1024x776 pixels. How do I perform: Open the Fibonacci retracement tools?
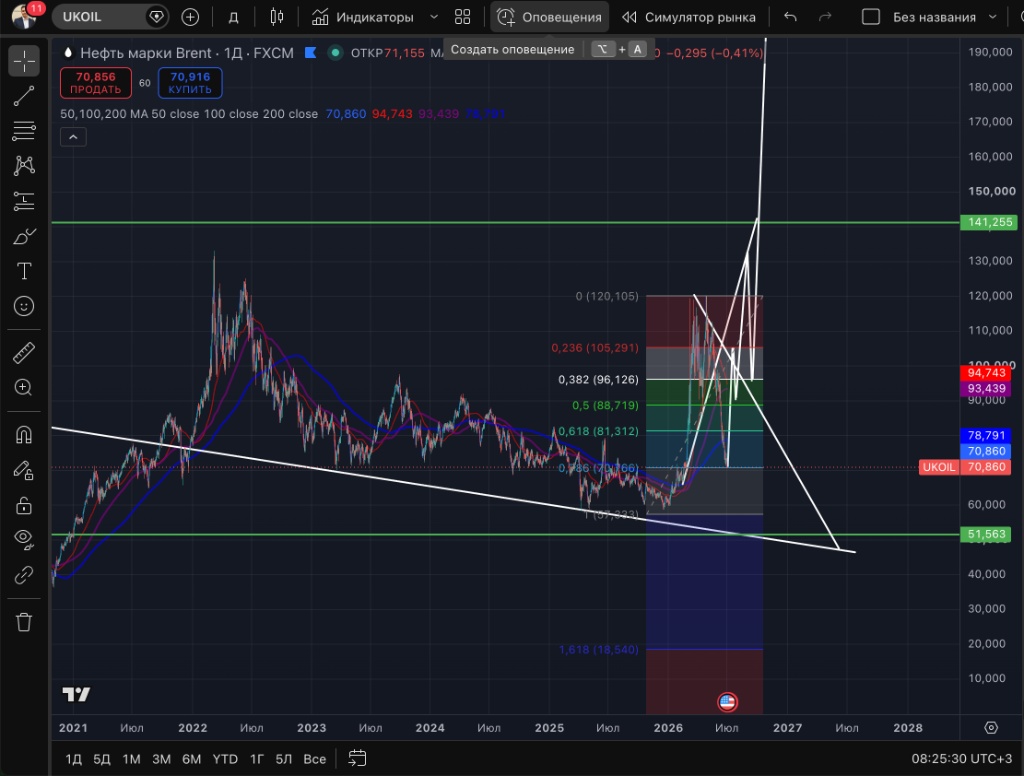(x=24, y=131)
